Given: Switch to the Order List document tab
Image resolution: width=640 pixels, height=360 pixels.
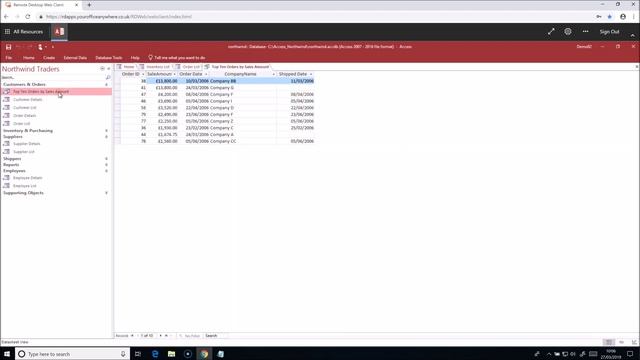Looking at the screenshot, I should [x=188, y=67].
